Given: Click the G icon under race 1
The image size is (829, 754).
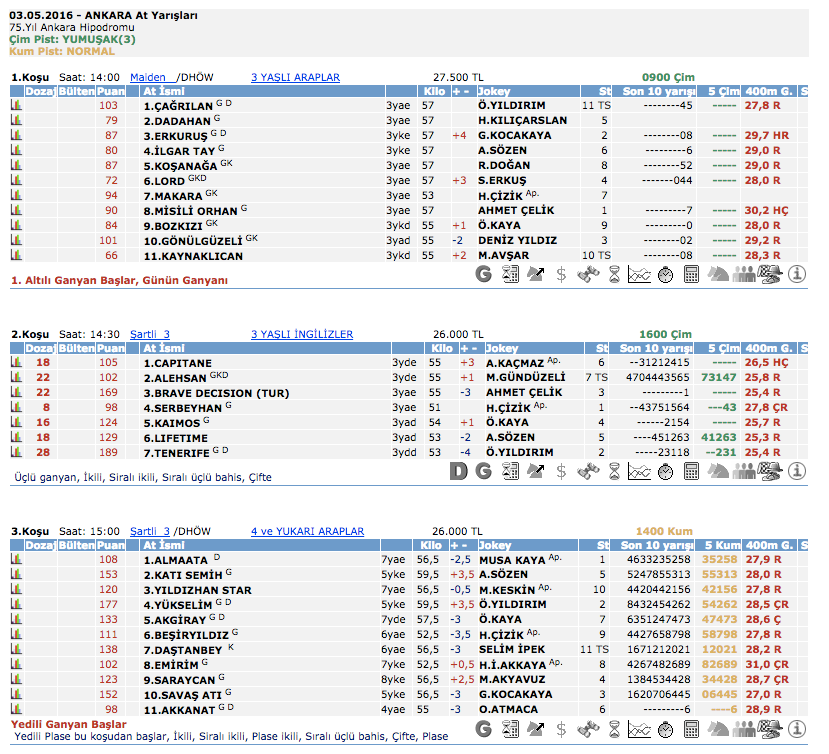Looking at the screenshot, I should [x=484, y=274].
